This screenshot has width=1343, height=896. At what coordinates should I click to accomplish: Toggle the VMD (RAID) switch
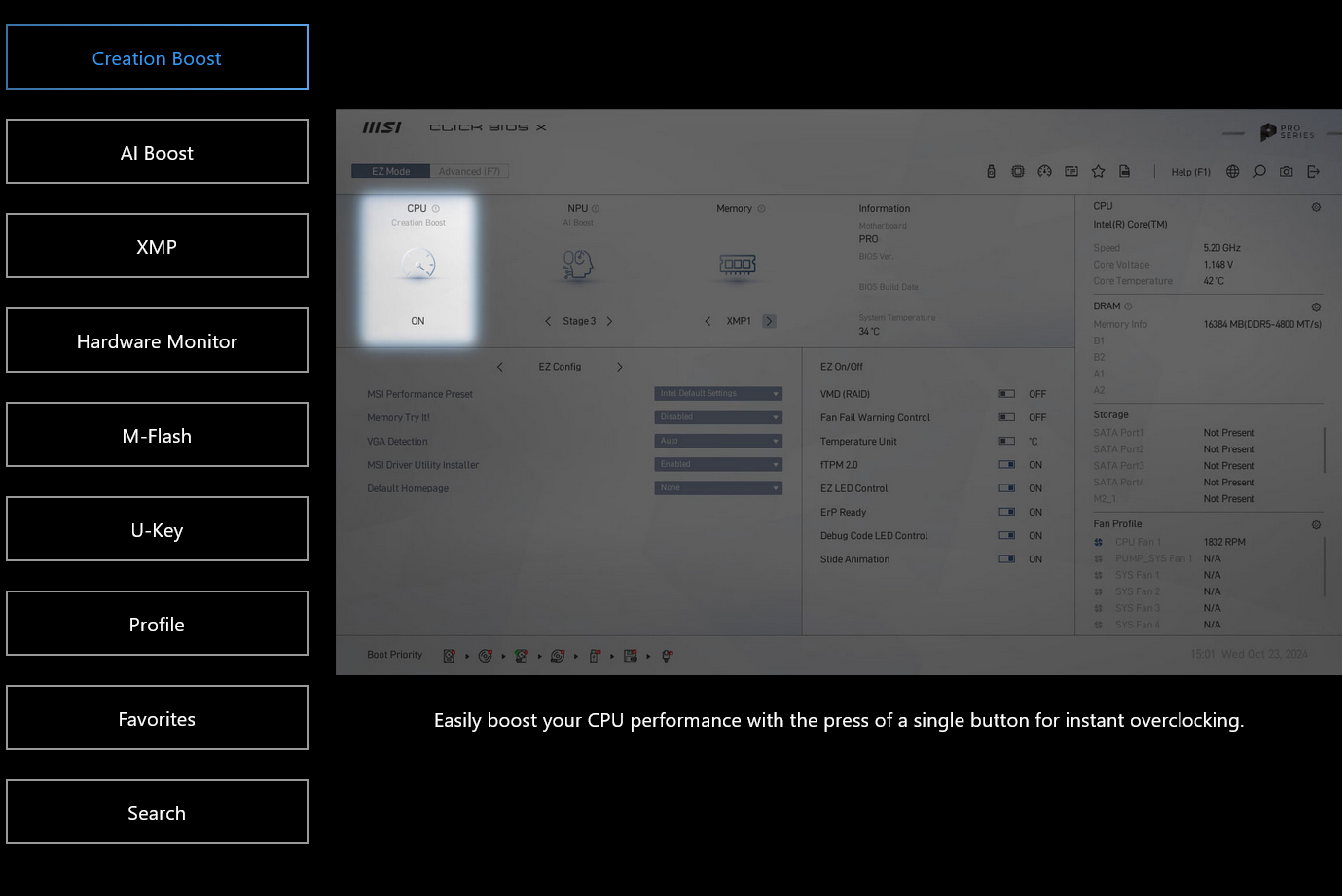tap(1007, 394)
